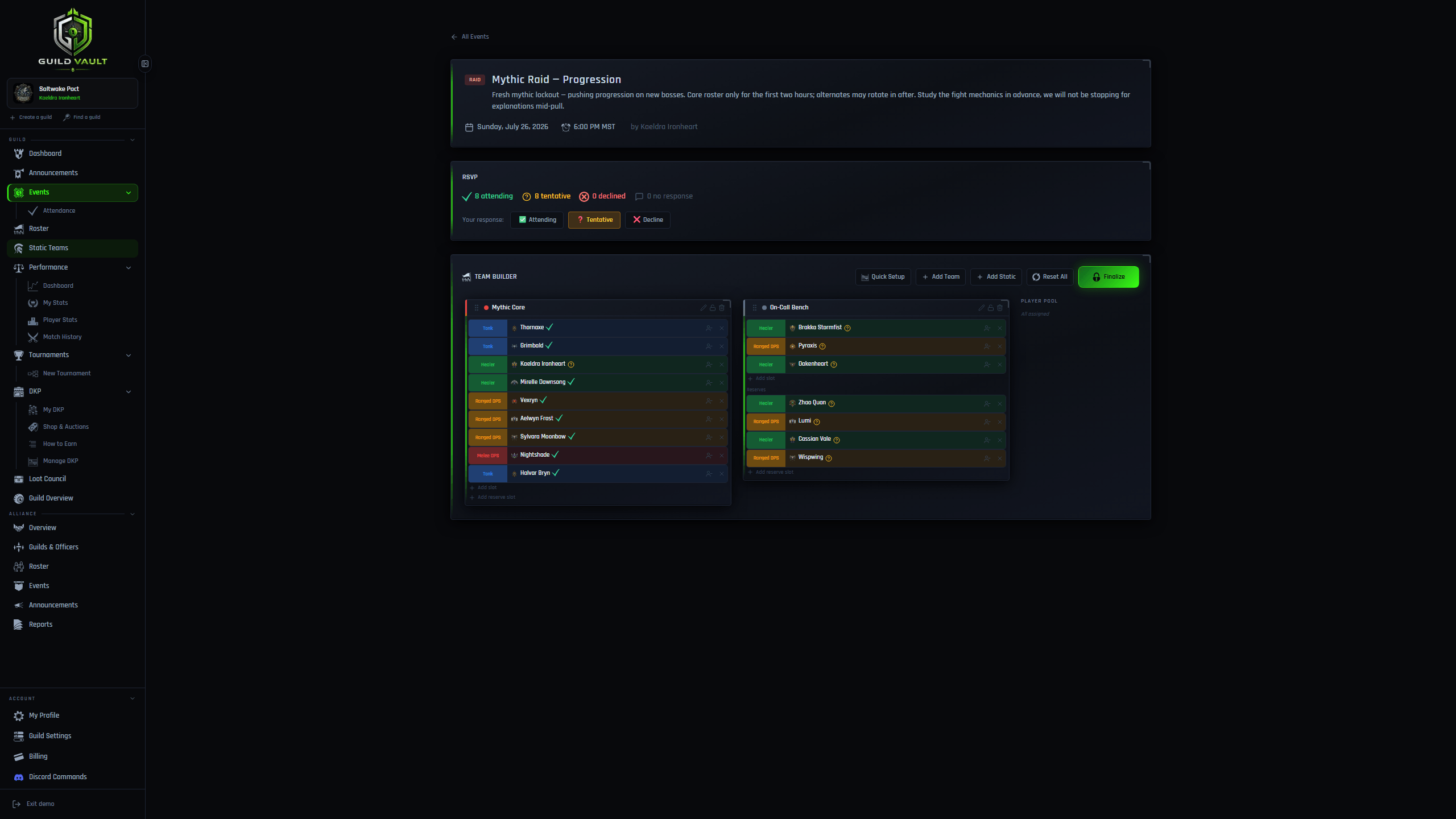The width and height of the screenshot is (1456, 819).
Task: Exit the demo
Action: (34, 804)
